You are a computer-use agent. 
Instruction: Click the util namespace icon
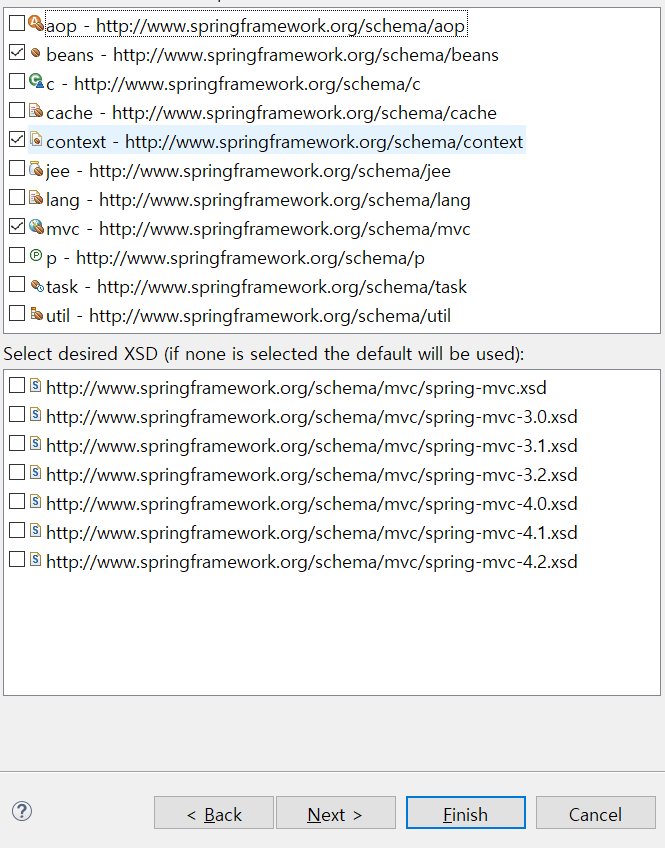click(36, 314)
